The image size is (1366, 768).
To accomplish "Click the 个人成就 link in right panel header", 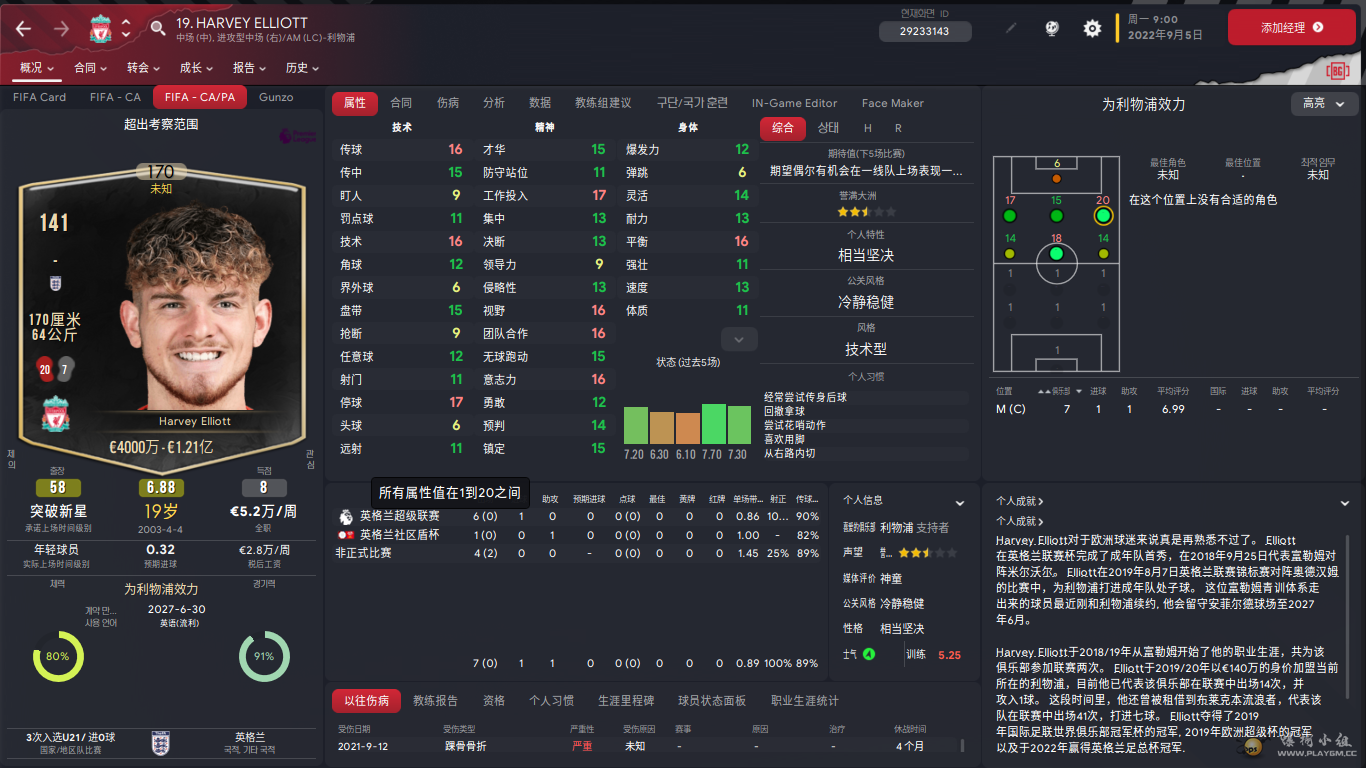I will click(1019, 501).
